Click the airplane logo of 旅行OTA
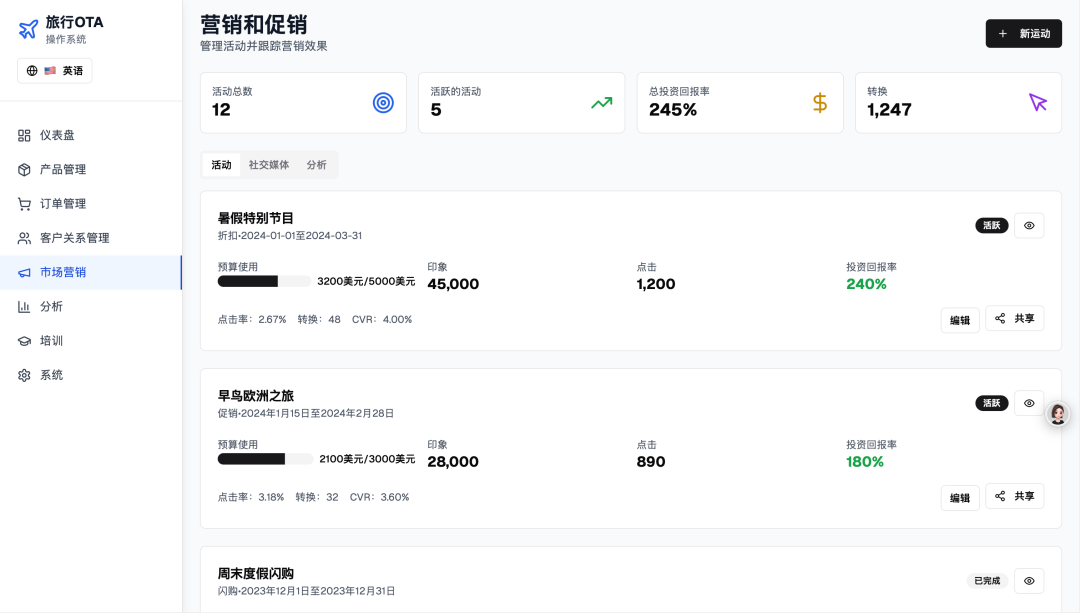The height and width of the screenshot is (613, 1080). [28, 30]
